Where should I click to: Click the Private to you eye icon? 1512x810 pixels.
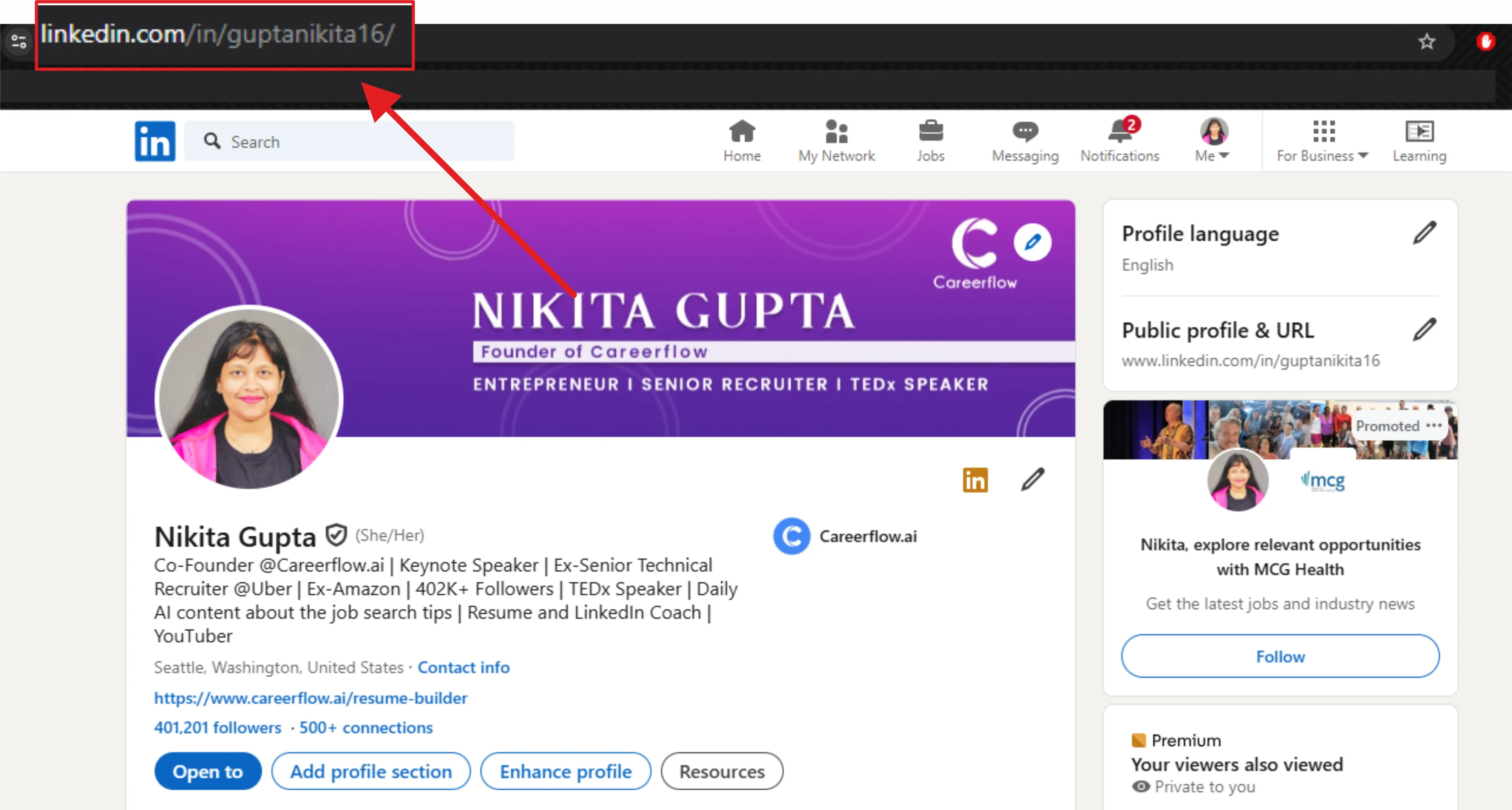click(x=1140, y=787)
